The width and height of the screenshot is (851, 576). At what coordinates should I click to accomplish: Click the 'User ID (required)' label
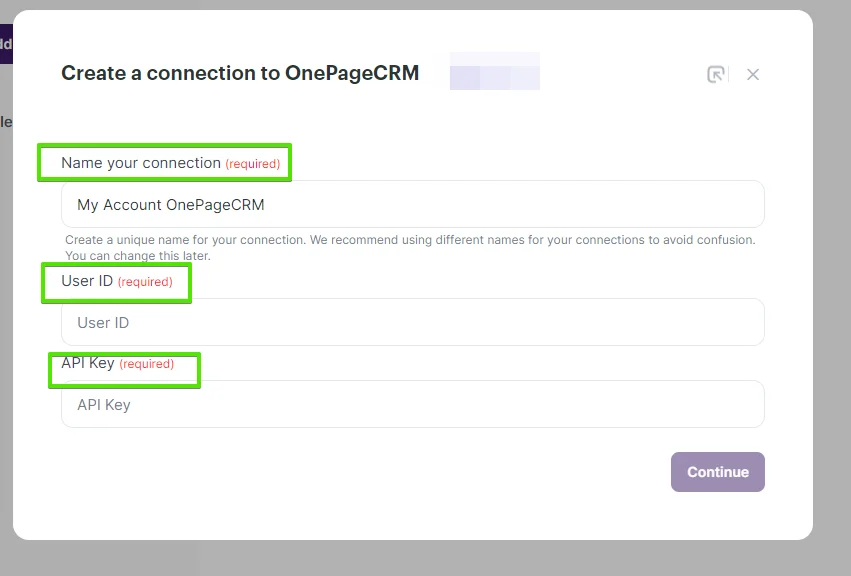tap(117, 281)
